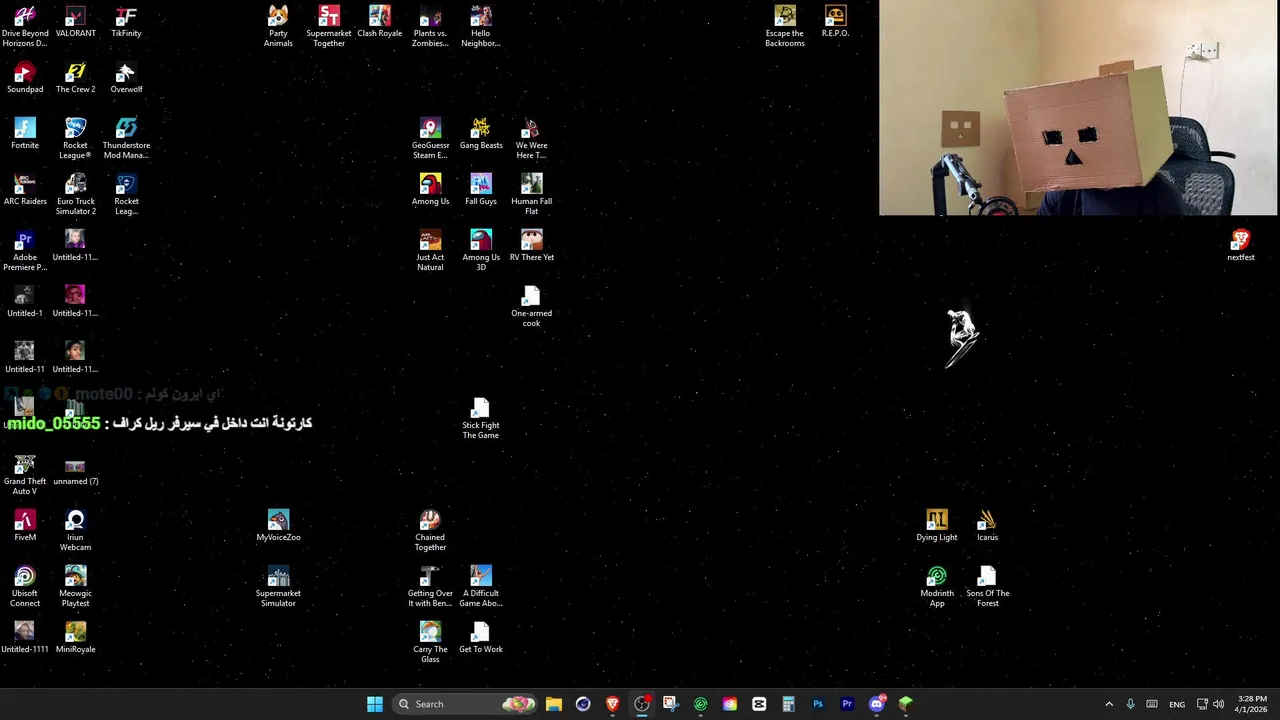
Task: Select the Escape the Backrooms icon
Action: click(x=785, y=26)
